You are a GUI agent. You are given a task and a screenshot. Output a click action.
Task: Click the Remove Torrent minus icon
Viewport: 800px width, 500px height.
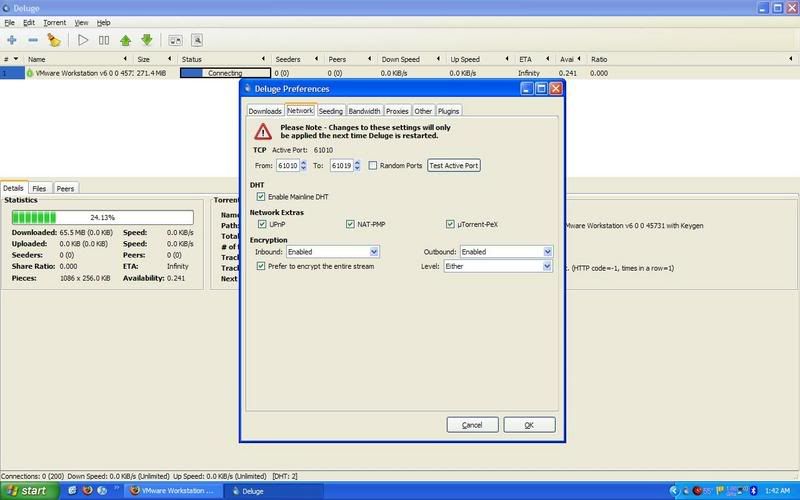pos(33,40)
